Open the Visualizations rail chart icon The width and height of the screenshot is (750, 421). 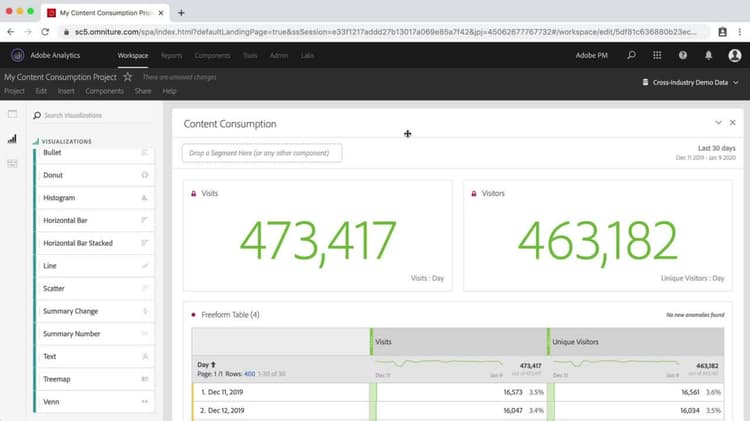pyautogui.click(x=12, y=139)
